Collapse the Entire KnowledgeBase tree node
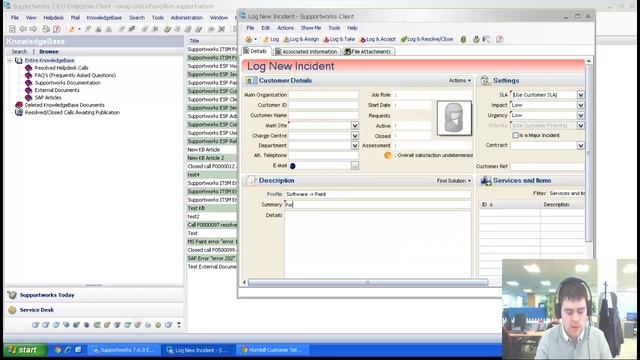Image resolution: width=640 pixels, height=360 pixels. coord(10,60)
